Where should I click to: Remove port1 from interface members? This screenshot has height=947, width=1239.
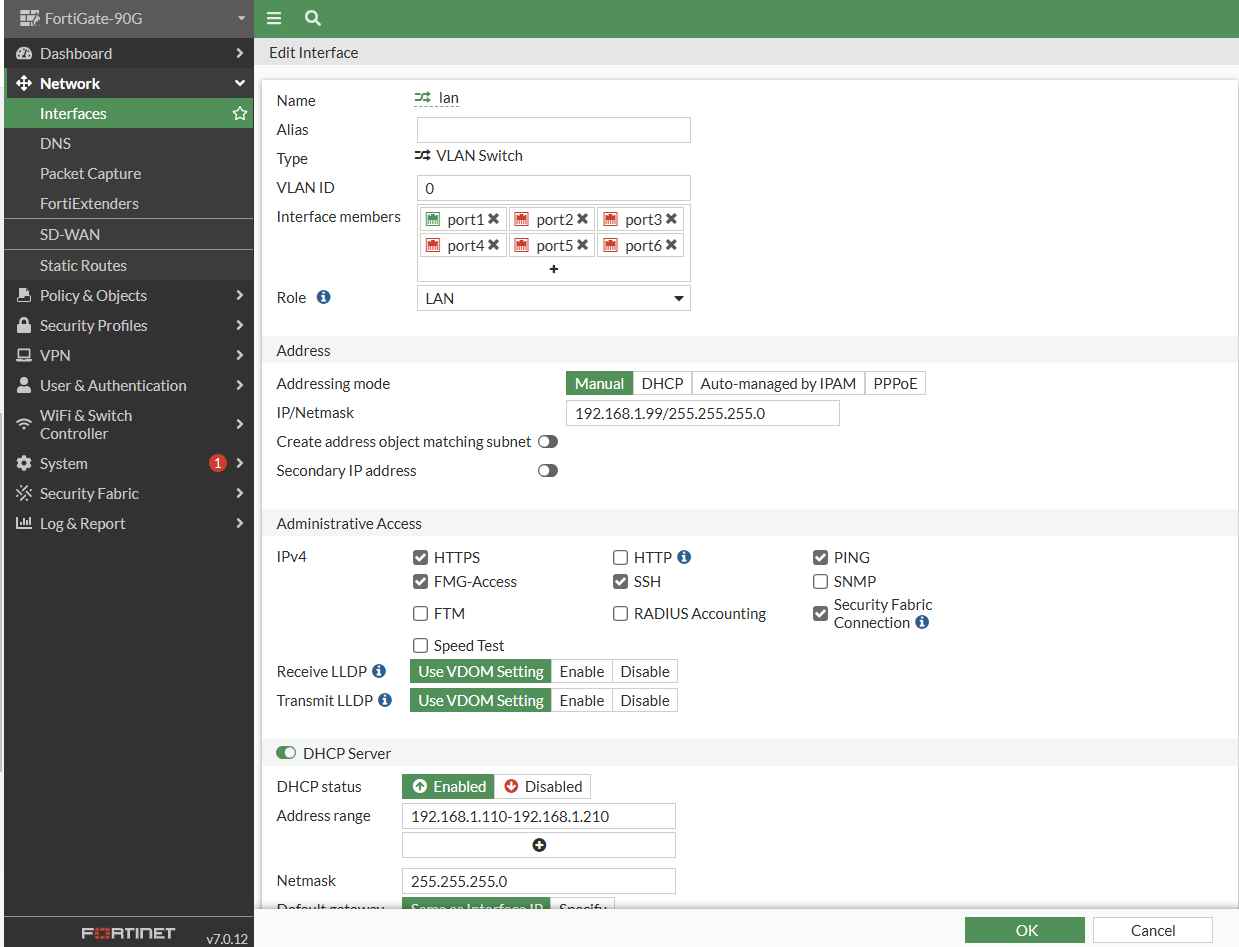pos(493,219)
